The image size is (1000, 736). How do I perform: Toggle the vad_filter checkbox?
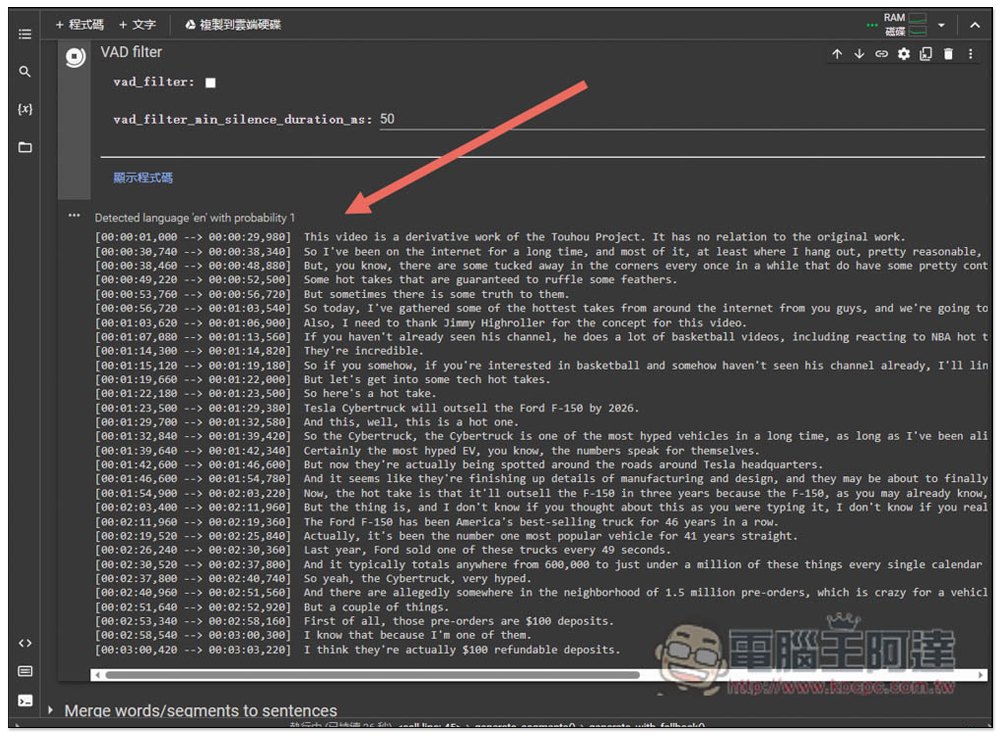coord(210,82)
